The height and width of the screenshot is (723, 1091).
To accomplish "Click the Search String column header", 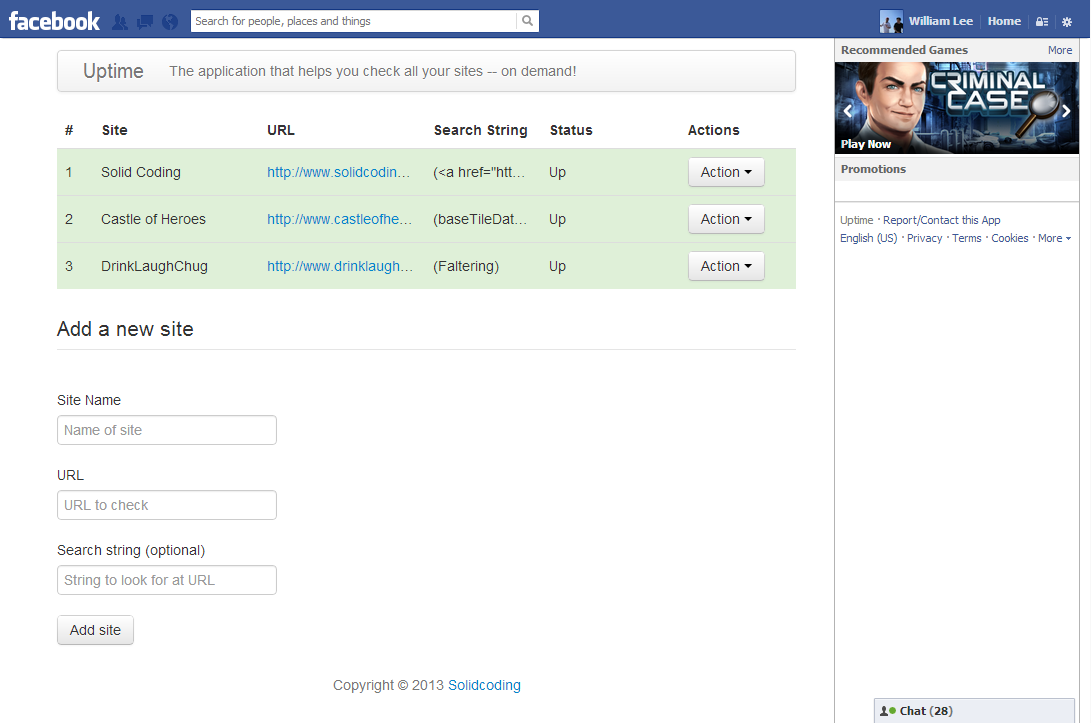I will click(x=481, y=130).
